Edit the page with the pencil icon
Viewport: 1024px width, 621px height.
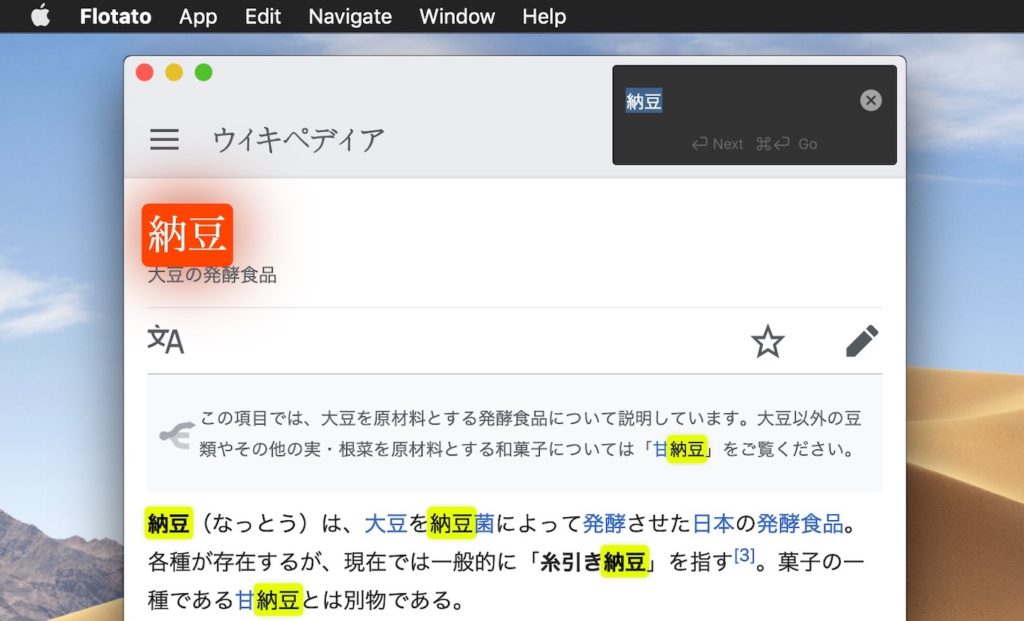861,341
